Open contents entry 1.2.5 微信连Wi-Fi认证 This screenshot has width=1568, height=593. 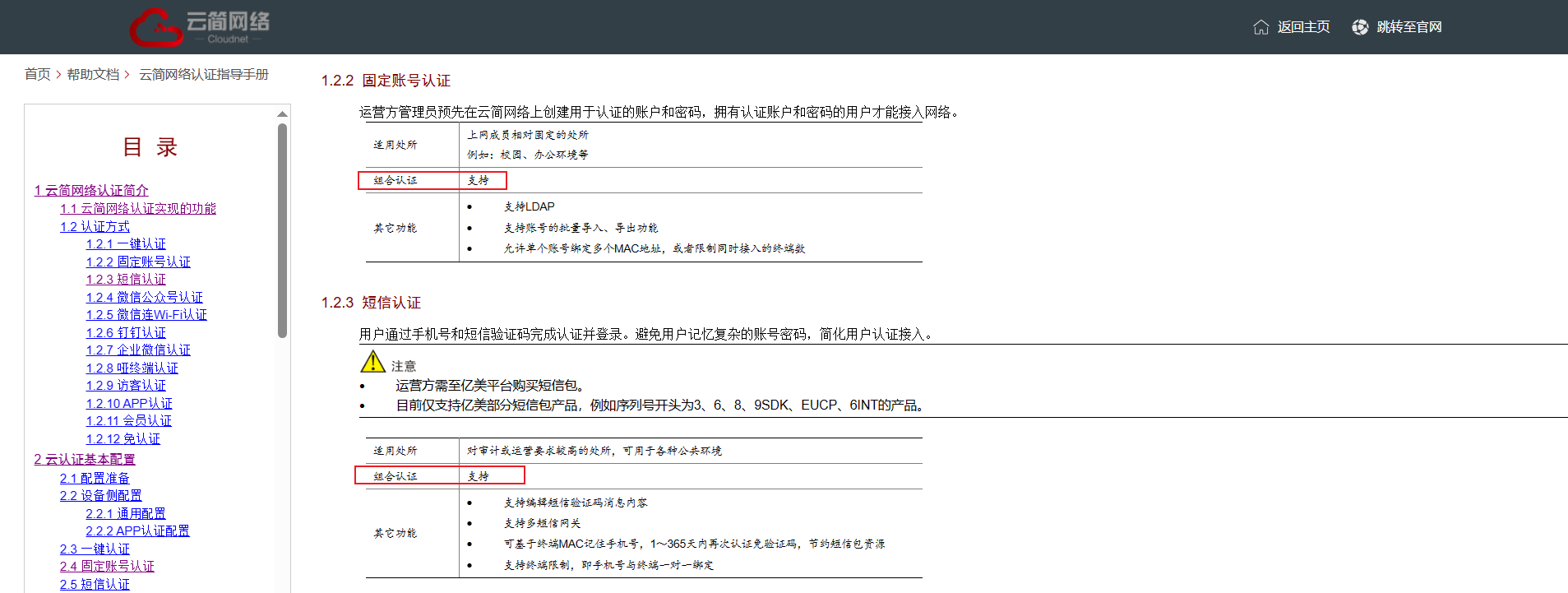coord(146,314)
